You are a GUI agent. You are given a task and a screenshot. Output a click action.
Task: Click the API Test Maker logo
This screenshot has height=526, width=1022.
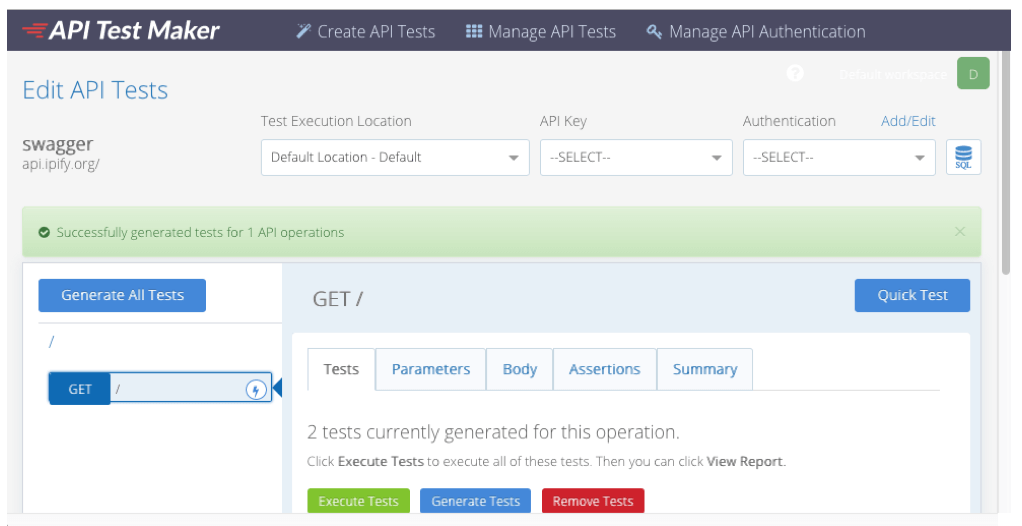click(120, 31)
